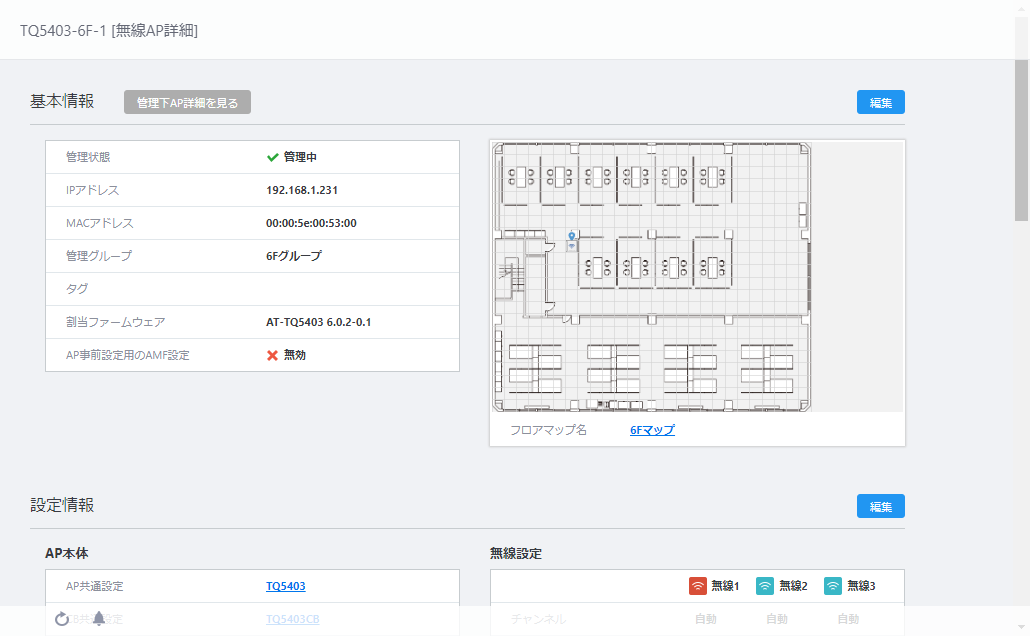Click the refresh icon in bottom bar

[62, 619]
